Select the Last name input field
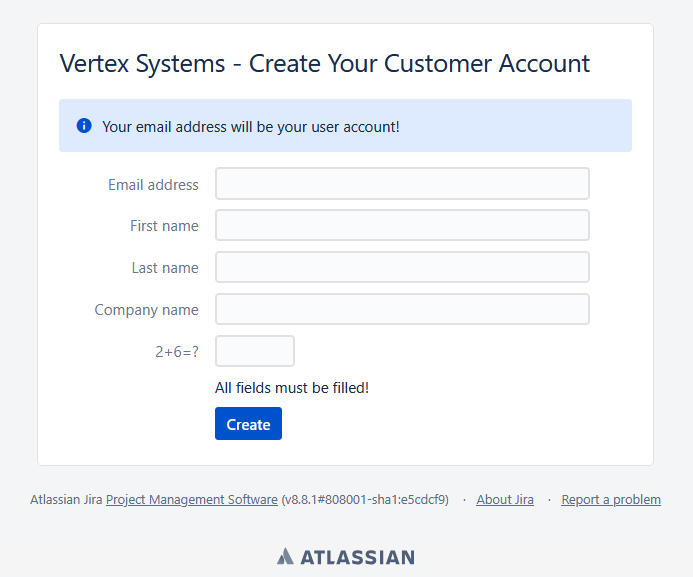The image size is (693, 577). click(x=402, y=268)
